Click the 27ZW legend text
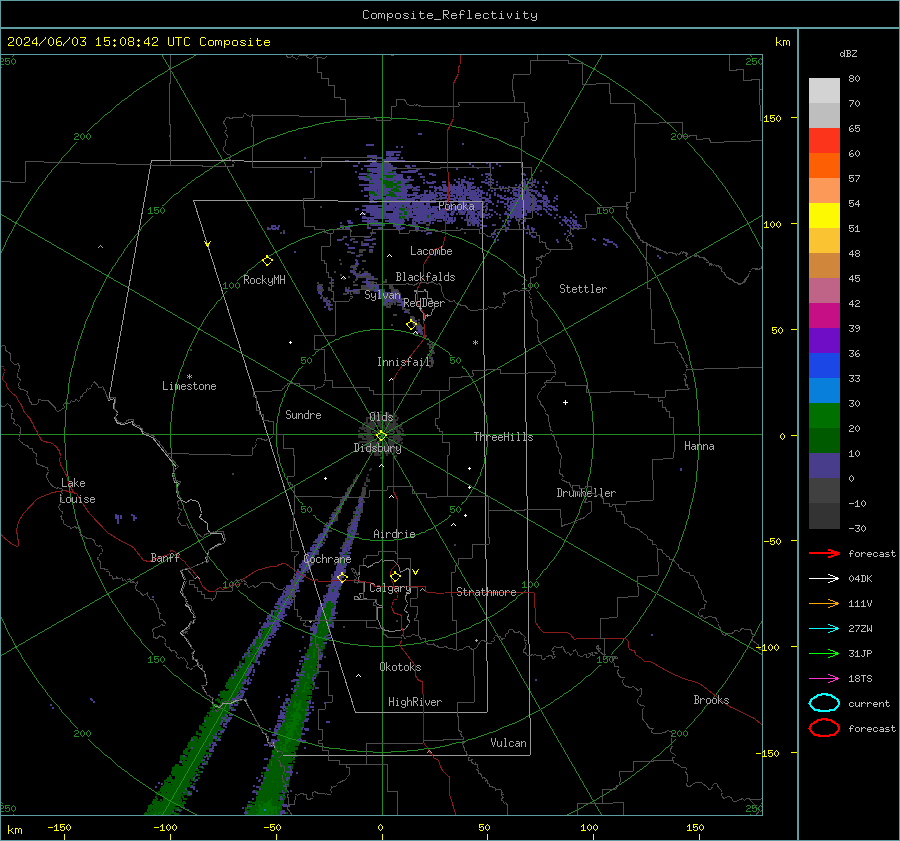900x841 pixels. (x=860, y=629)
